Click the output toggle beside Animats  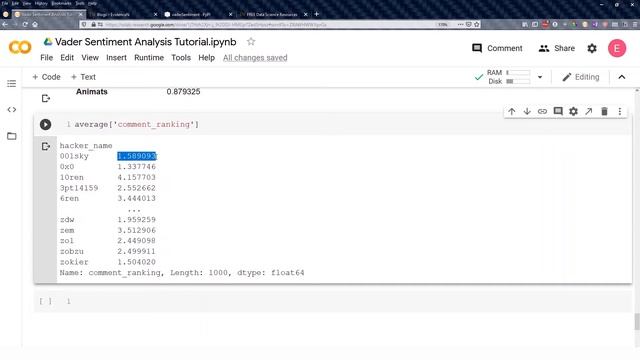click(46, 98)
